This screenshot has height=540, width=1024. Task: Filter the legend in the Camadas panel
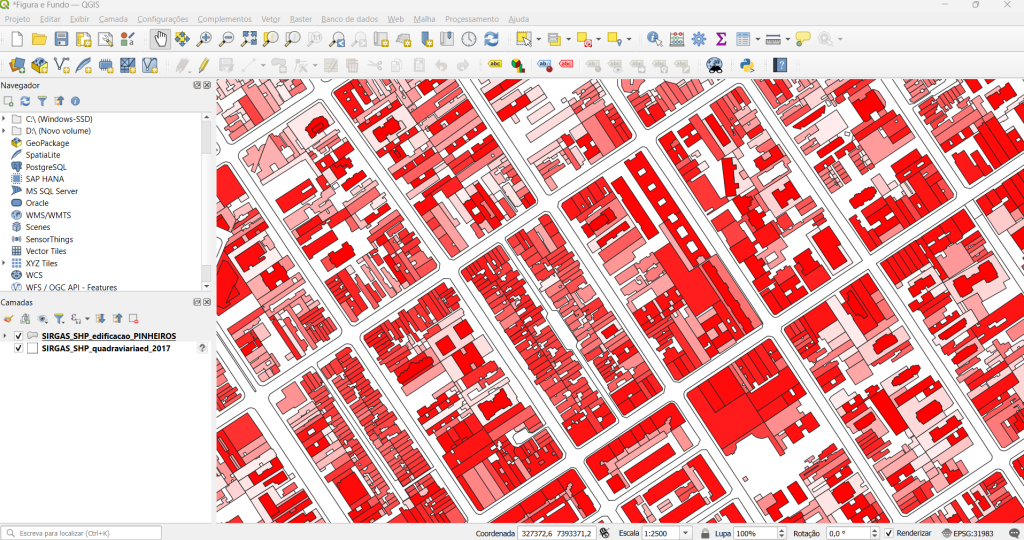(59, 319)
